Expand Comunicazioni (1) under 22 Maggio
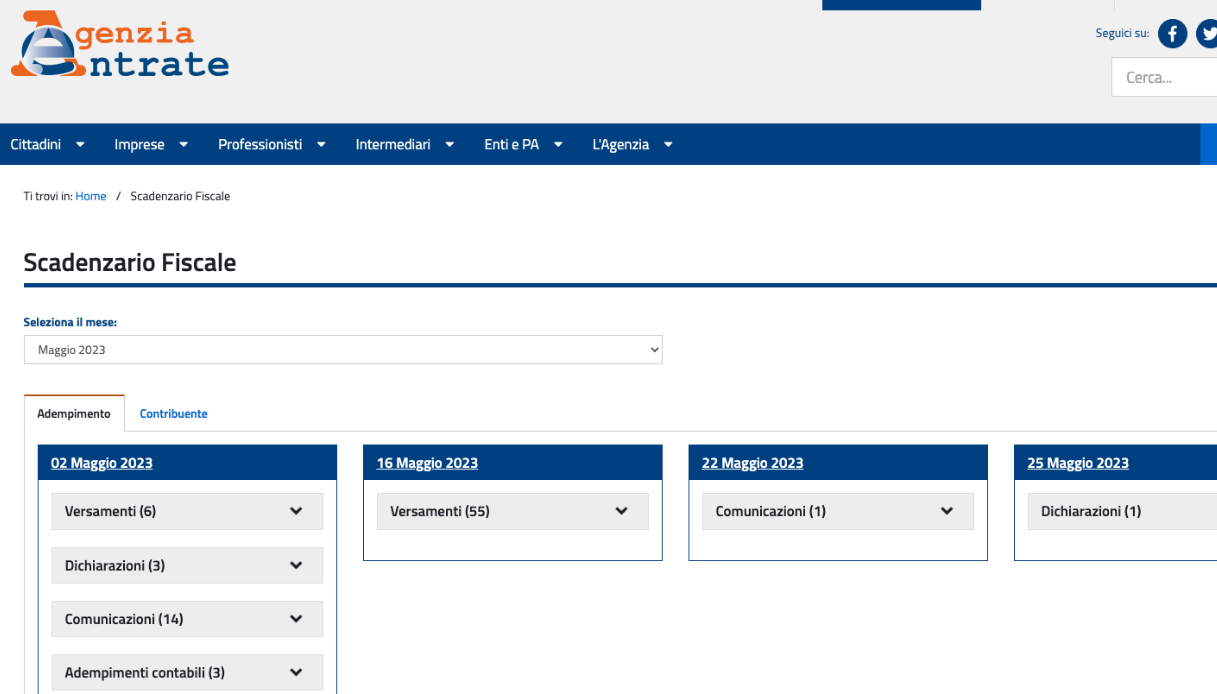 [837, 511]
